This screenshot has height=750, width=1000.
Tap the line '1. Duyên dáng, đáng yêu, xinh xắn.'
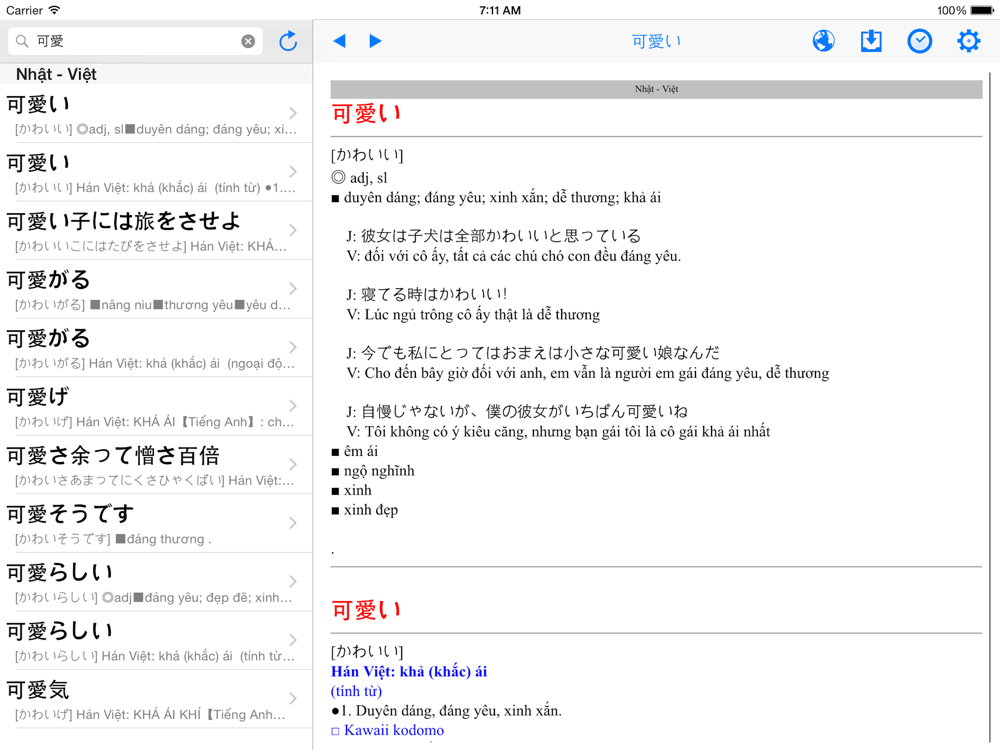click(x=446, y=711)
